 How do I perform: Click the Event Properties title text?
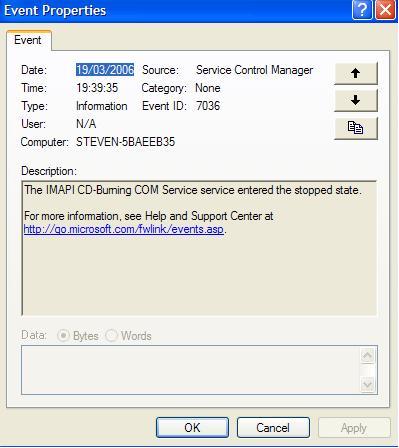55,11
